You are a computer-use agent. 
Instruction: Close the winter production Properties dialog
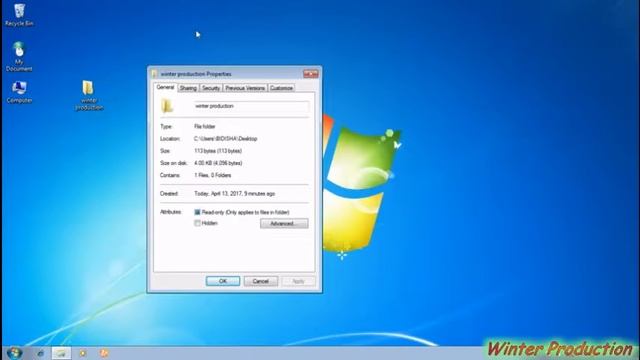click(x=311, y=74)
